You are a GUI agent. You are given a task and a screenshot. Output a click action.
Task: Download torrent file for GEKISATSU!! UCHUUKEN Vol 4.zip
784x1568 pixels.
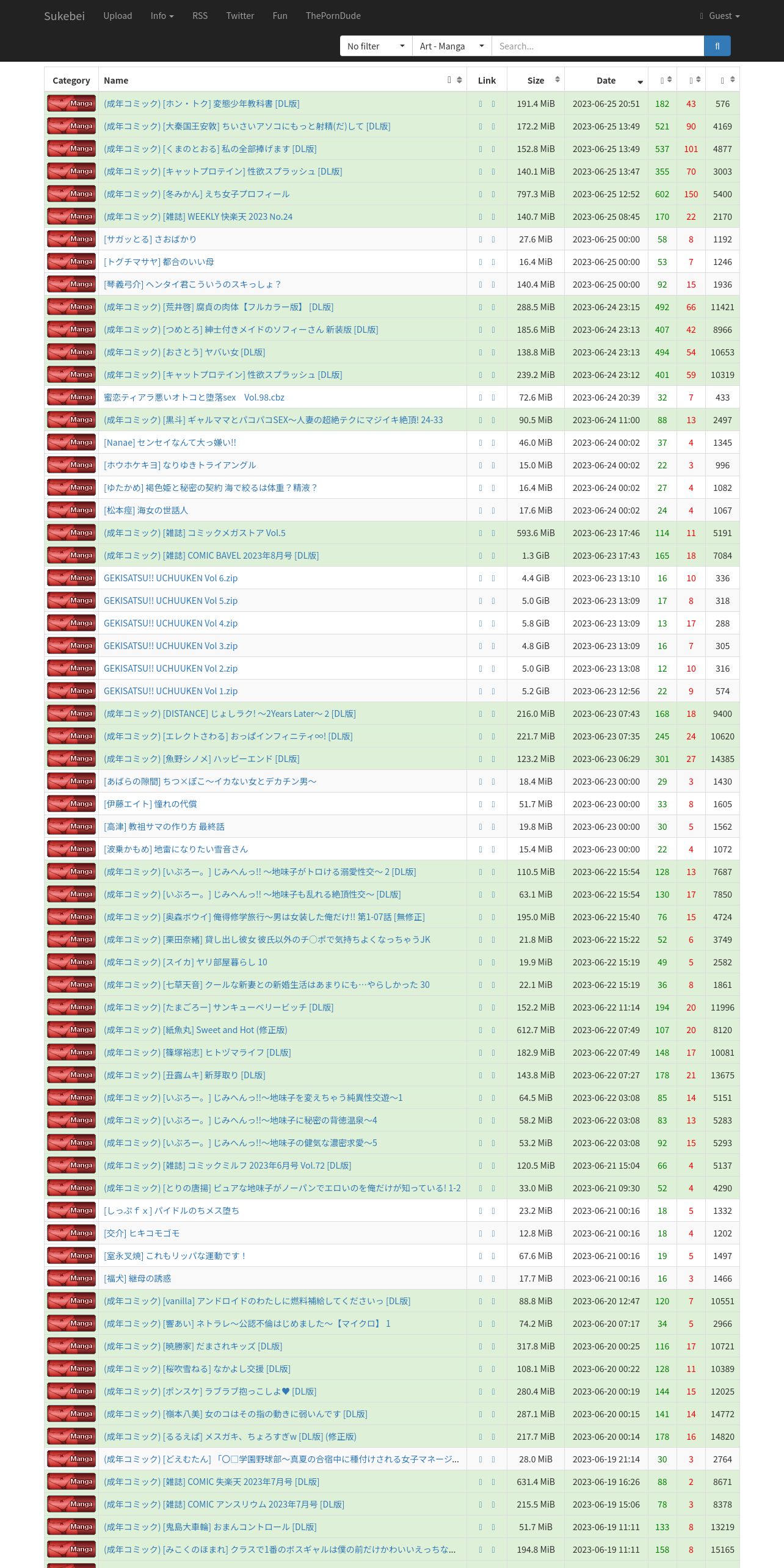pos(481,623)
